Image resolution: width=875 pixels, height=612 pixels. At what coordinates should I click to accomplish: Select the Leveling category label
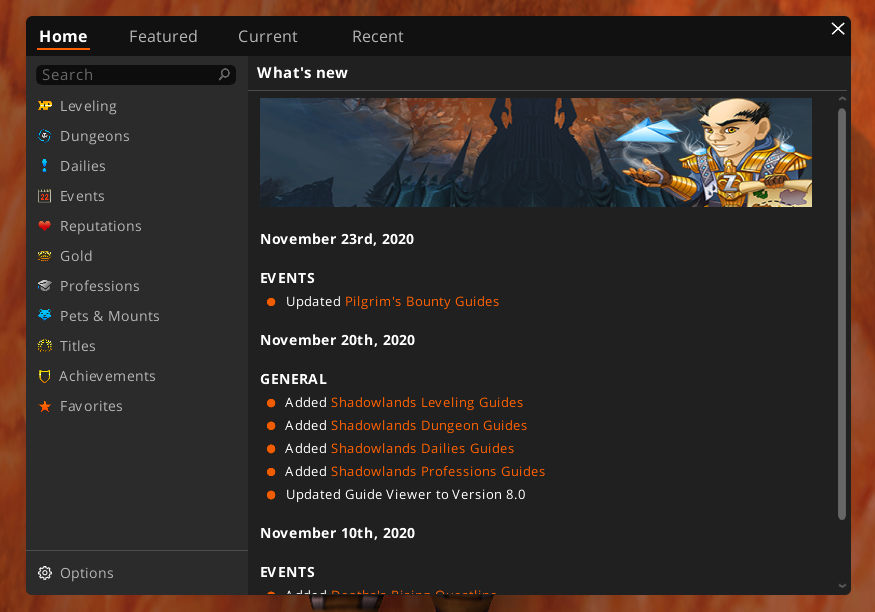[88, 106]
